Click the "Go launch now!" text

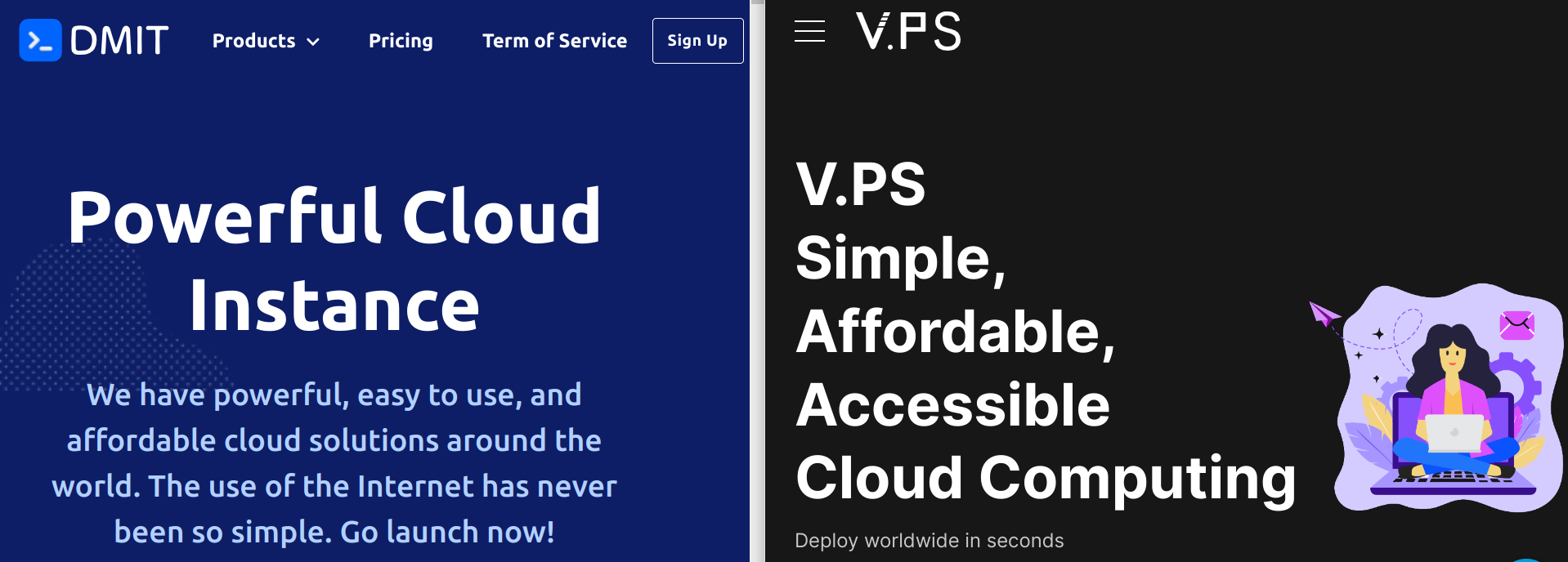click(447, 532)
